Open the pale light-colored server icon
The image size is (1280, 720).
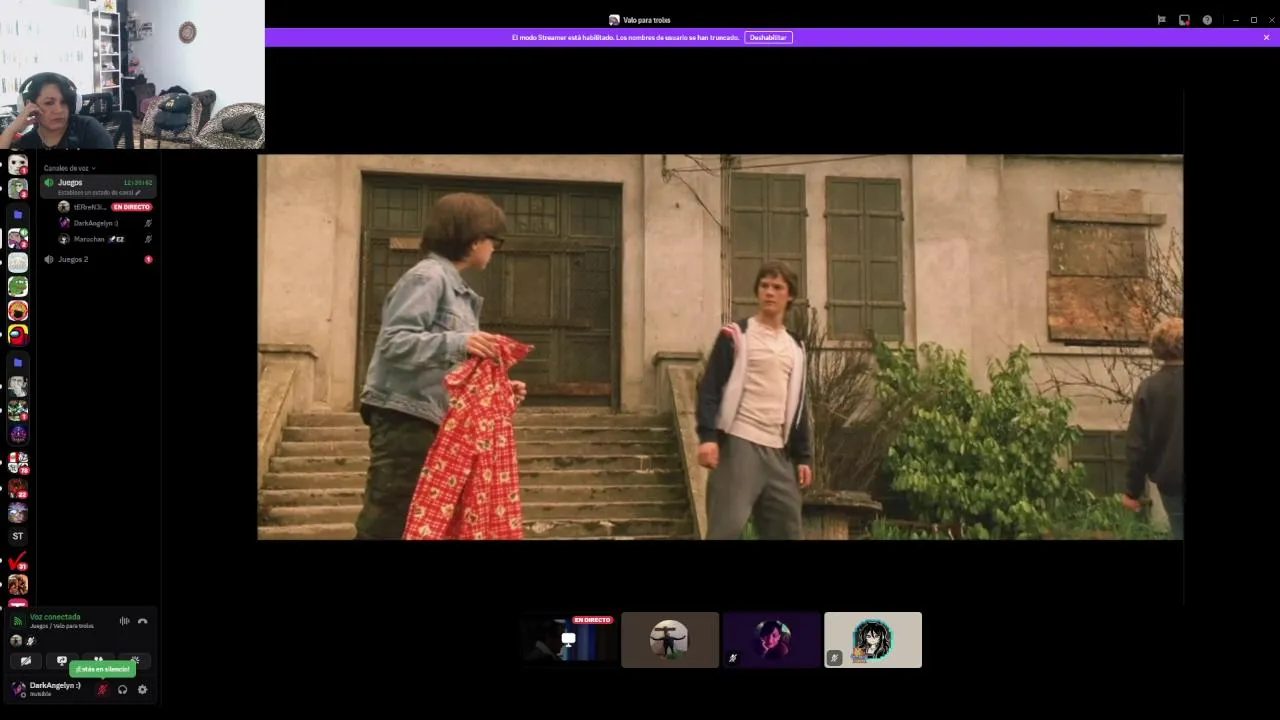18,262
